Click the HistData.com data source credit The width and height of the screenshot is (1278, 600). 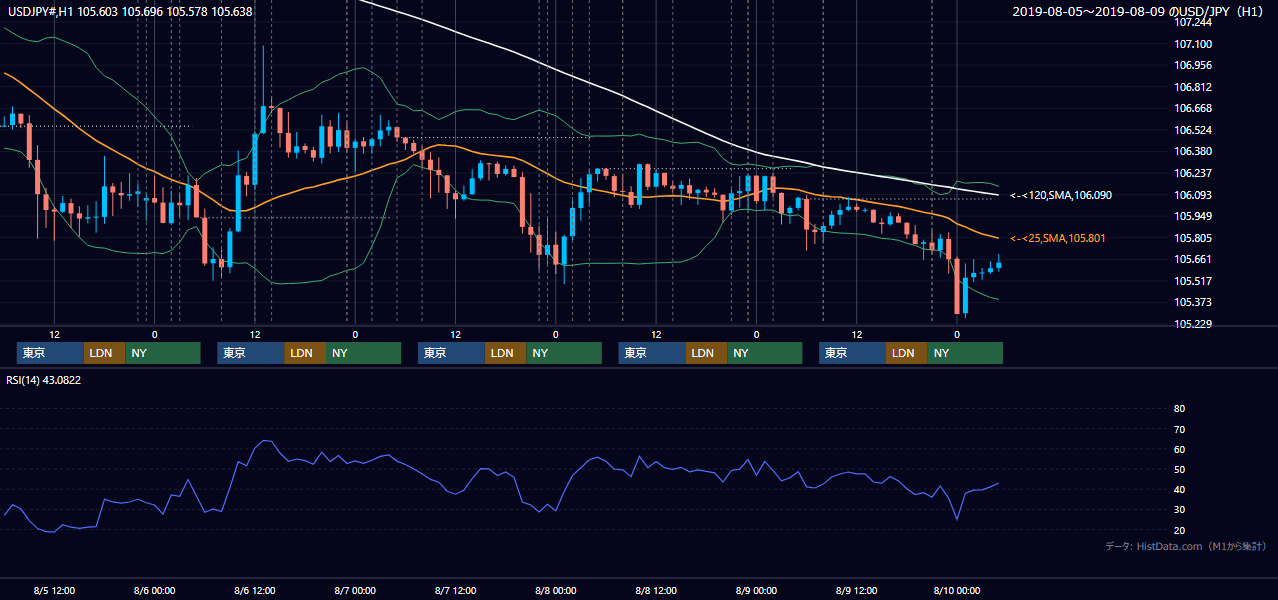tap(1186, 546)
